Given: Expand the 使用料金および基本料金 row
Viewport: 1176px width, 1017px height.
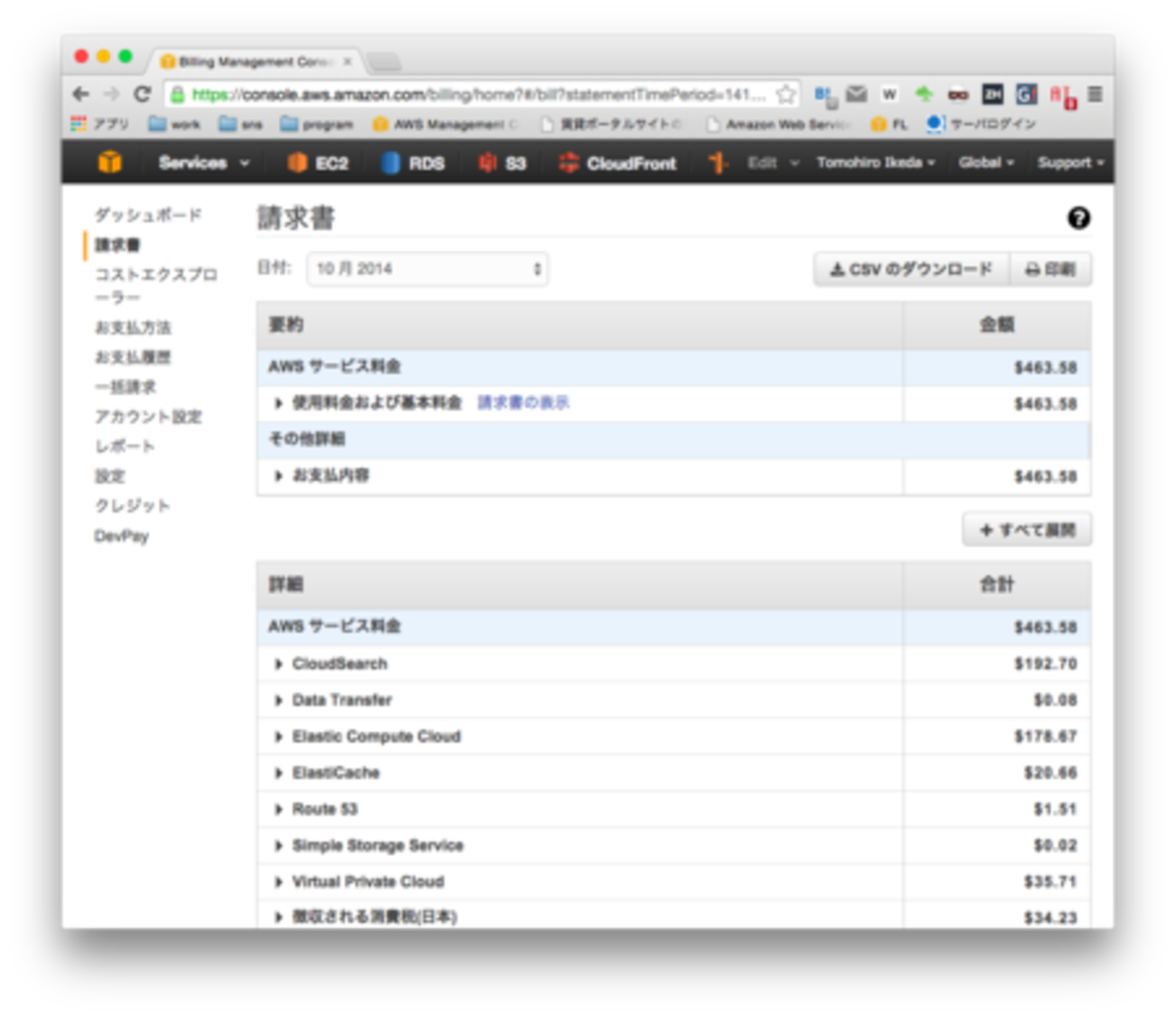Looking at the screenshot, I should click(278, 404).
